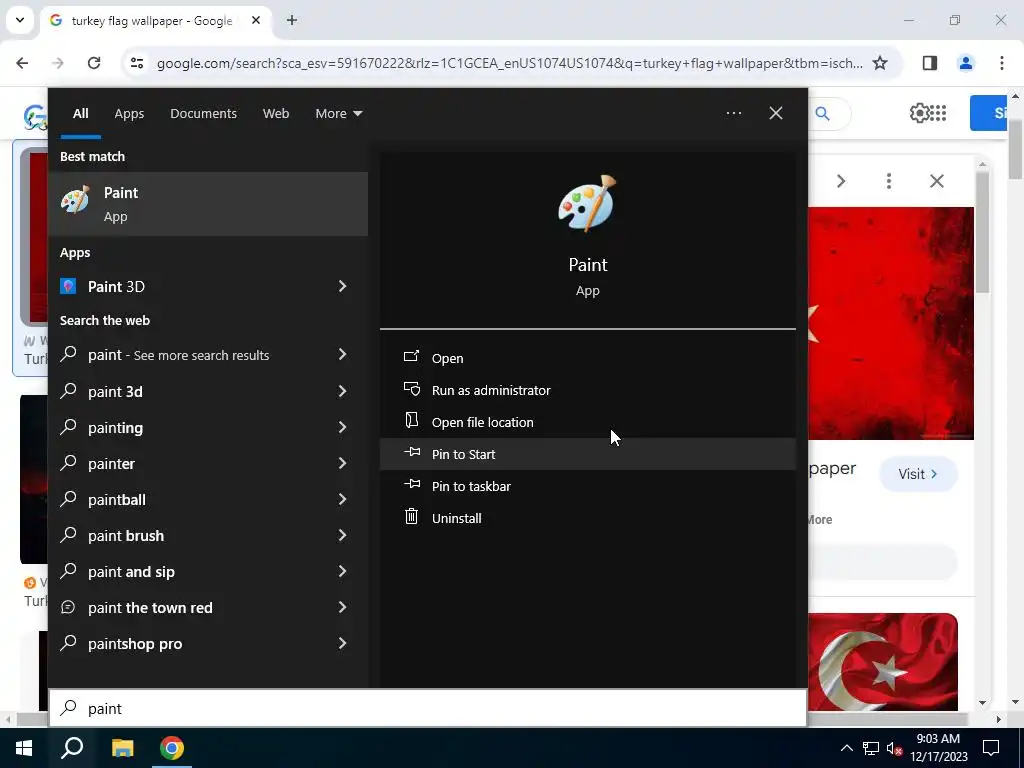Click the Chrome address bar URL
This screenshot has width=1024, height=768.
[x=509, y=63]
